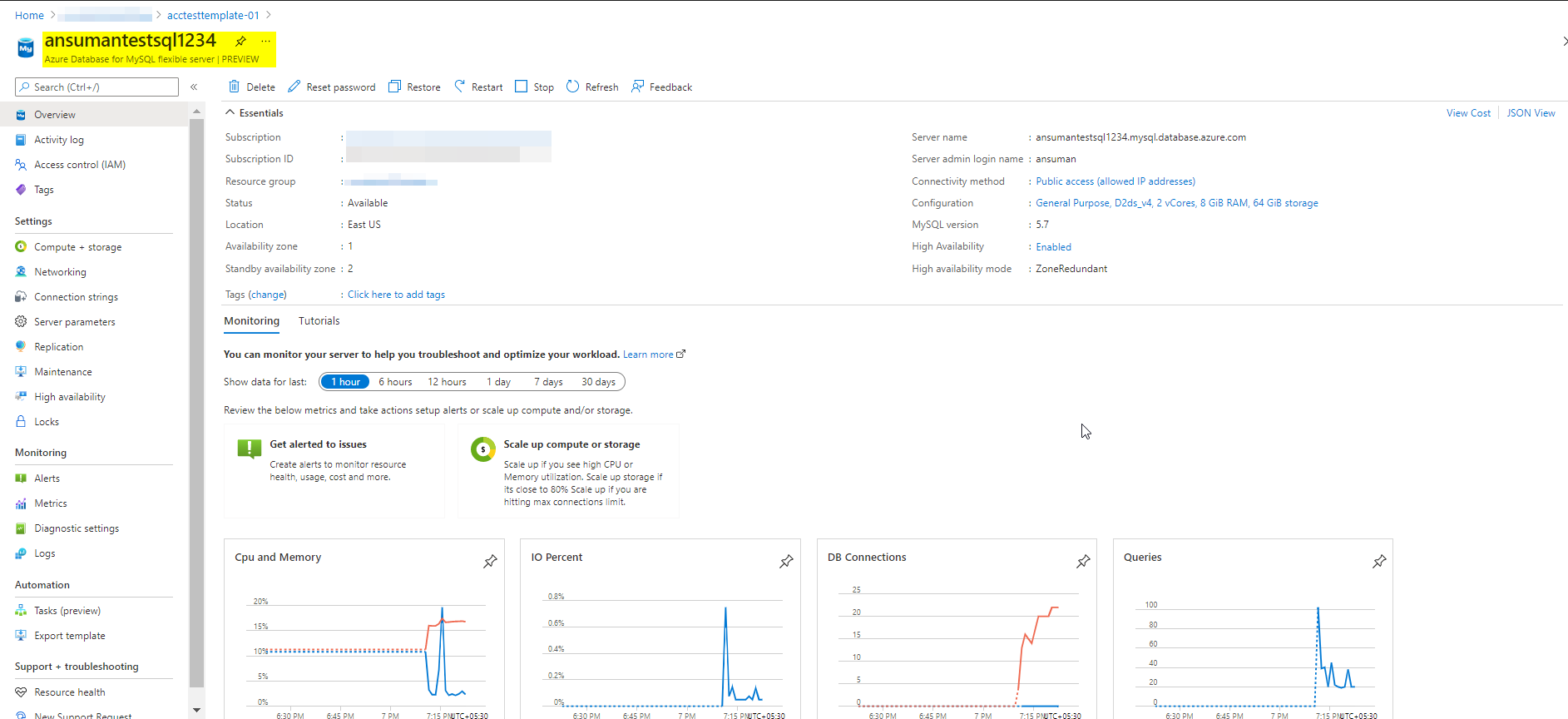Open the General Purpose configuration link
The height and width of the screenshot is (719, 1568).
tap(1177, 203)
